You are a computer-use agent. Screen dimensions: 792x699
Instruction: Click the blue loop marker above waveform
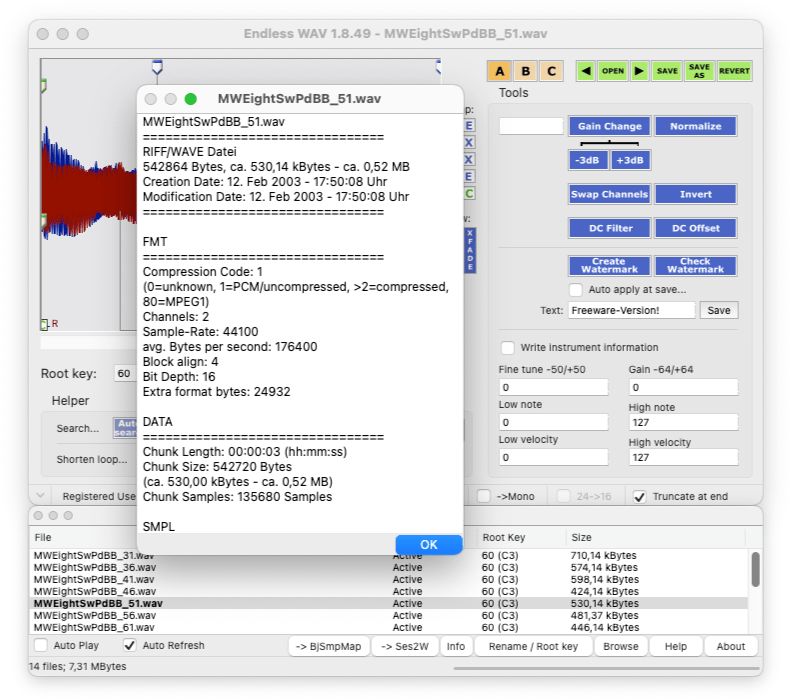pos(156,67)
